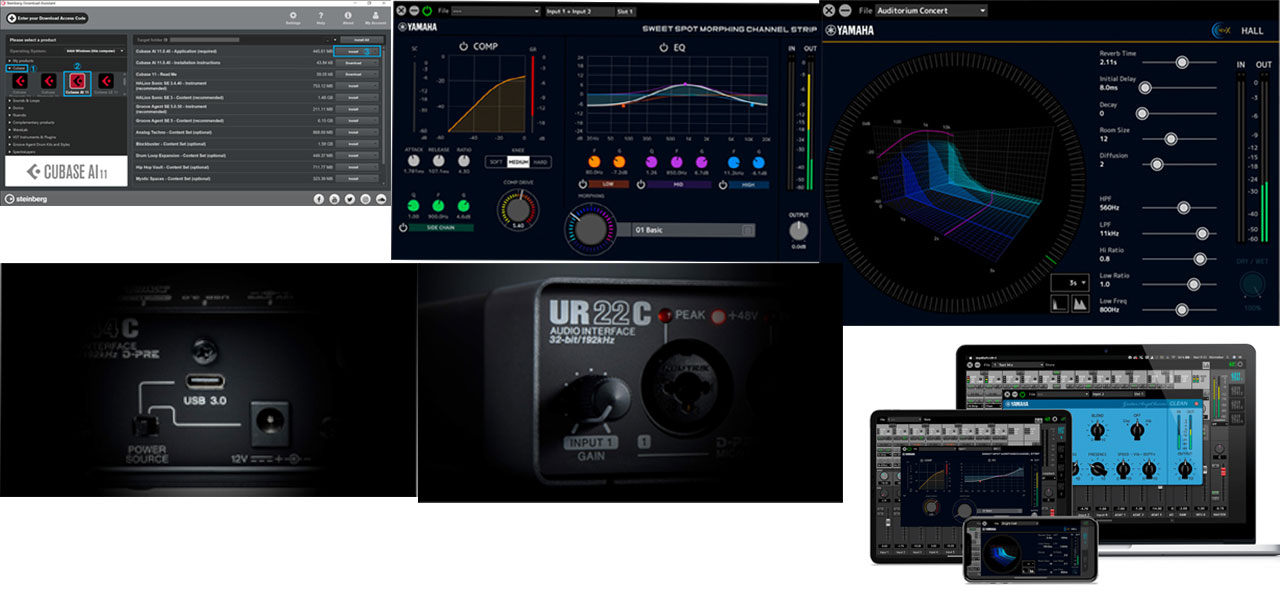Open Steinberg's YouTube icon
The image size is (1280, 606).
pyautogui.click(x=334, y=199)
